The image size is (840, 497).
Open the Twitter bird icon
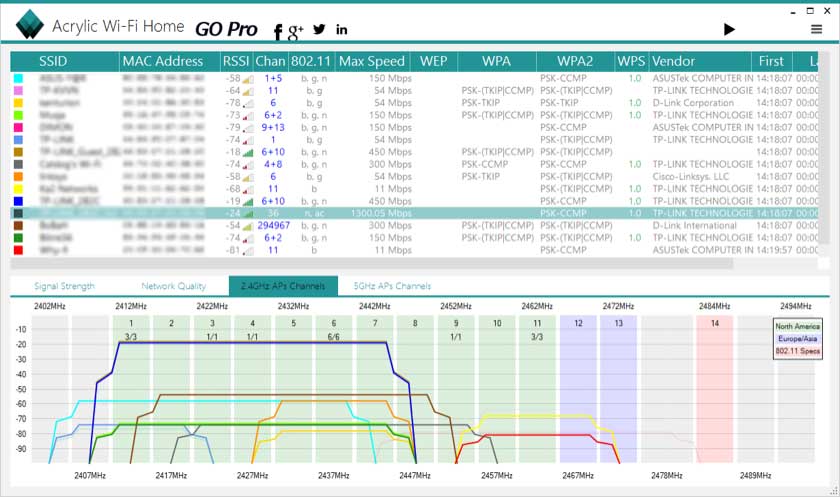point(319,30)
